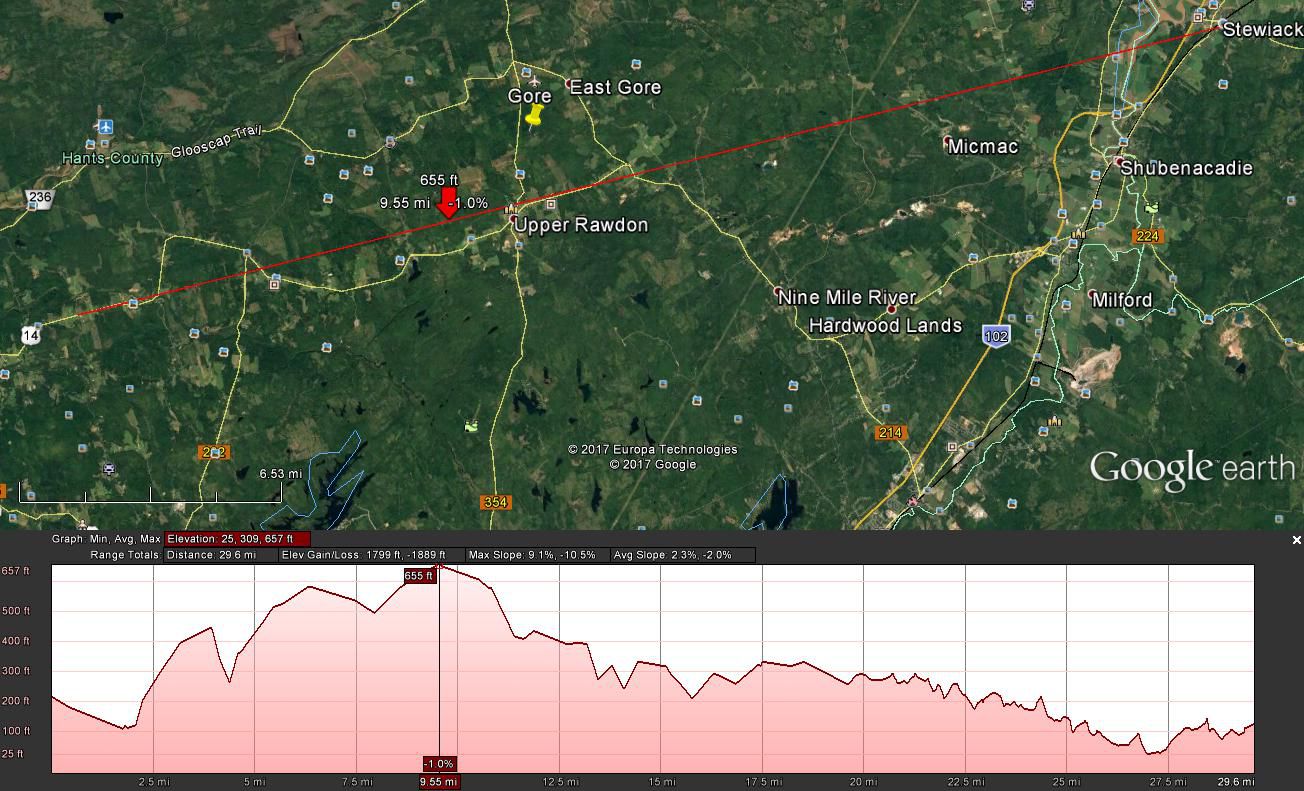Image resolution: width=1304 pixels, height=791 pixels.
Task: Click the Elev Gain/Loss readout box
Action: (371, 555)
